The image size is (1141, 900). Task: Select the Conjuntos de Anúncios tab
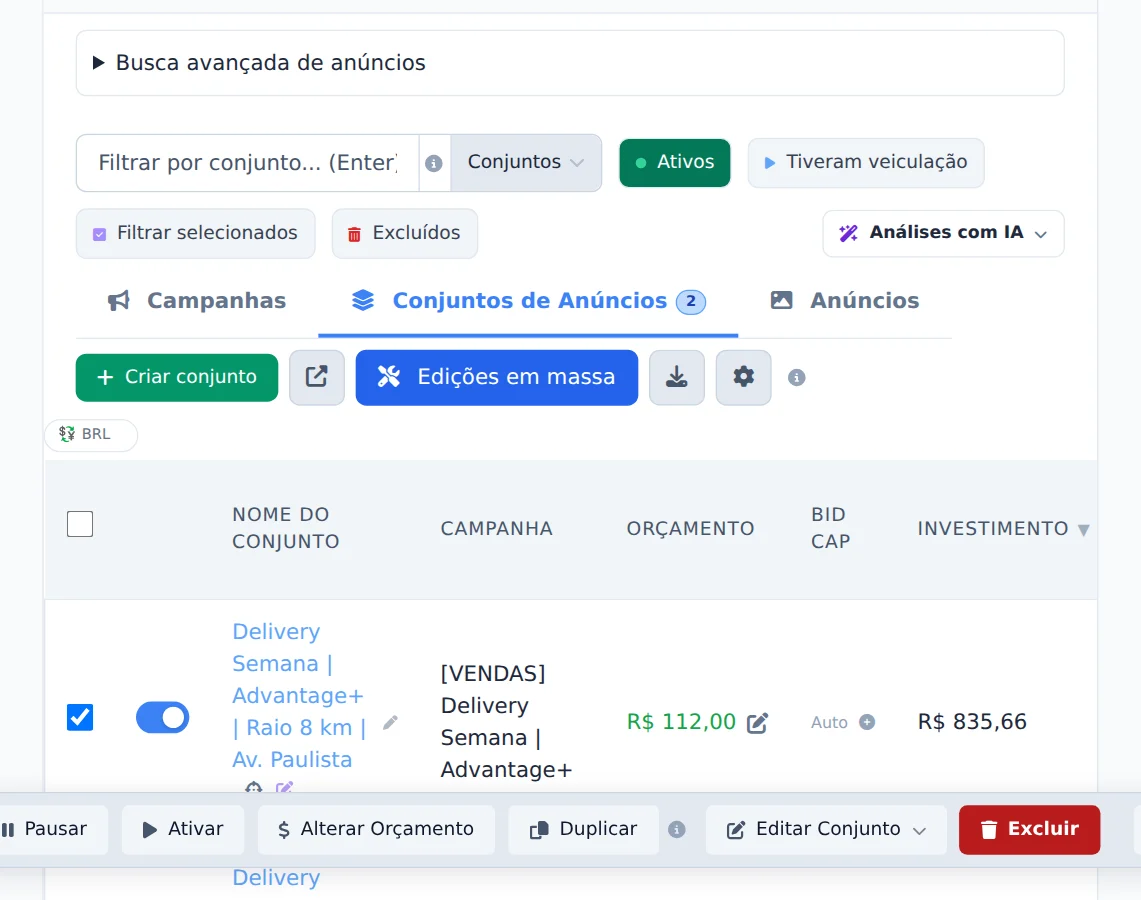tap(528, 300)
